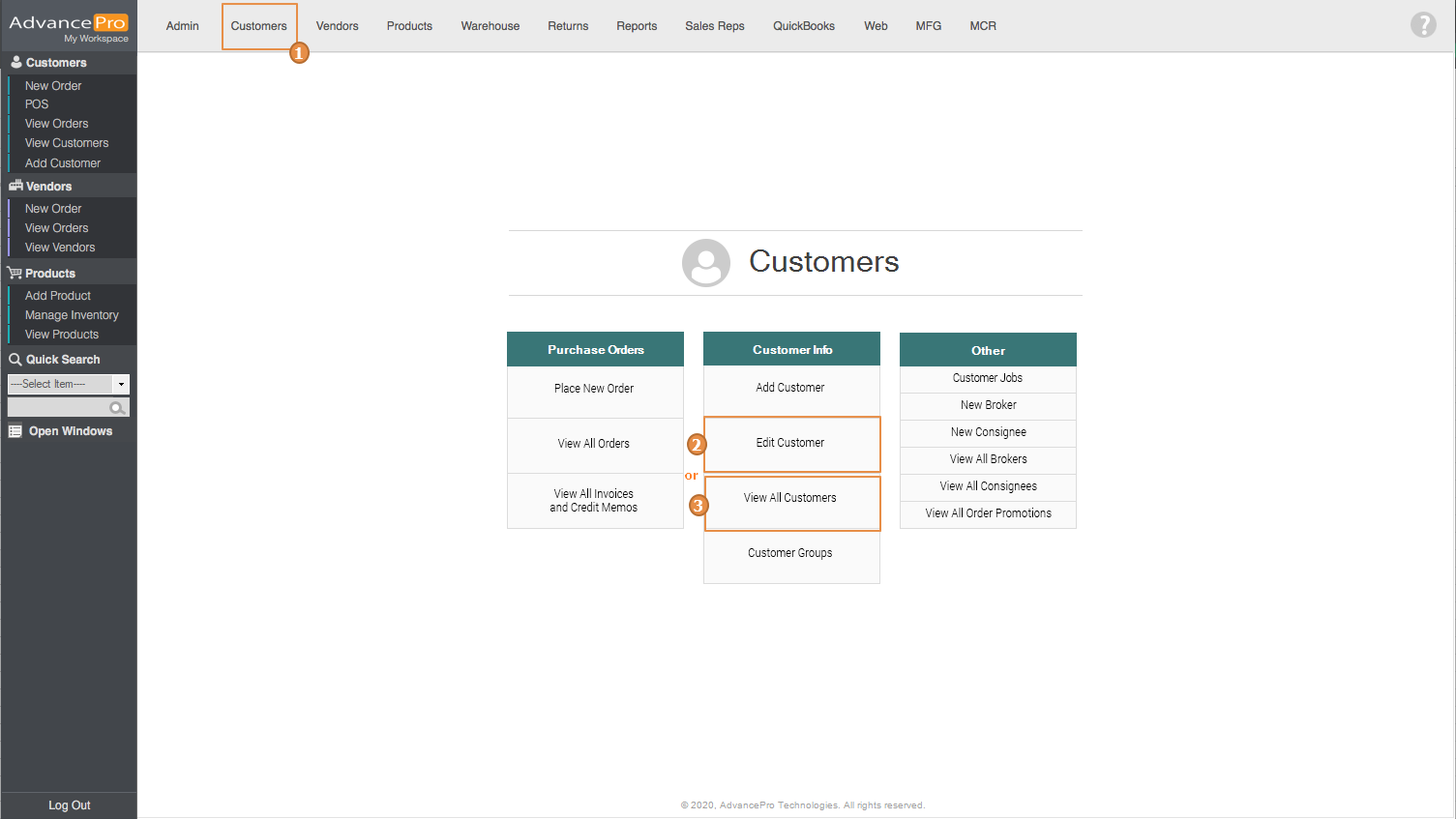
Task: Click Customer Jobs in Other panel
Action: coord(987,378)
